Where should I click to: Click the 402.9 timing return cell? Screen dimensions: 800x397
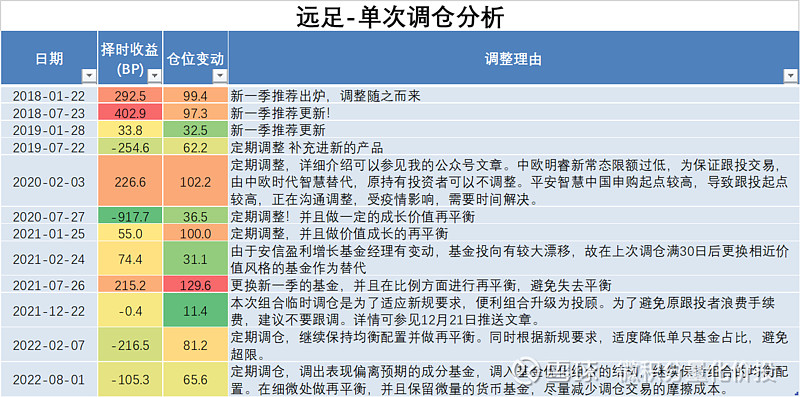pyautogui.click(x=130, y=112)
